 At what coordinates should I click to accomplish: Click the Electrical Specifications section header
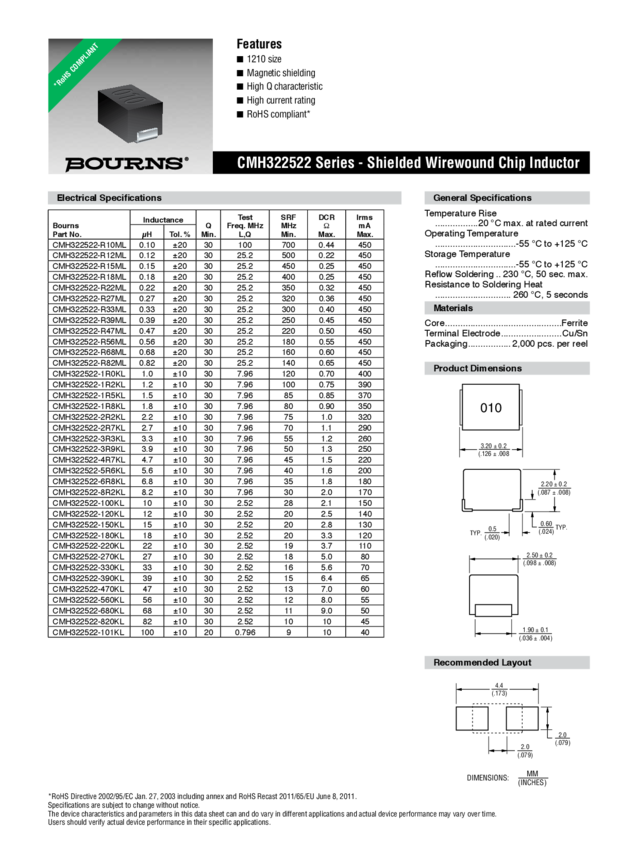(x=224, y=198)
